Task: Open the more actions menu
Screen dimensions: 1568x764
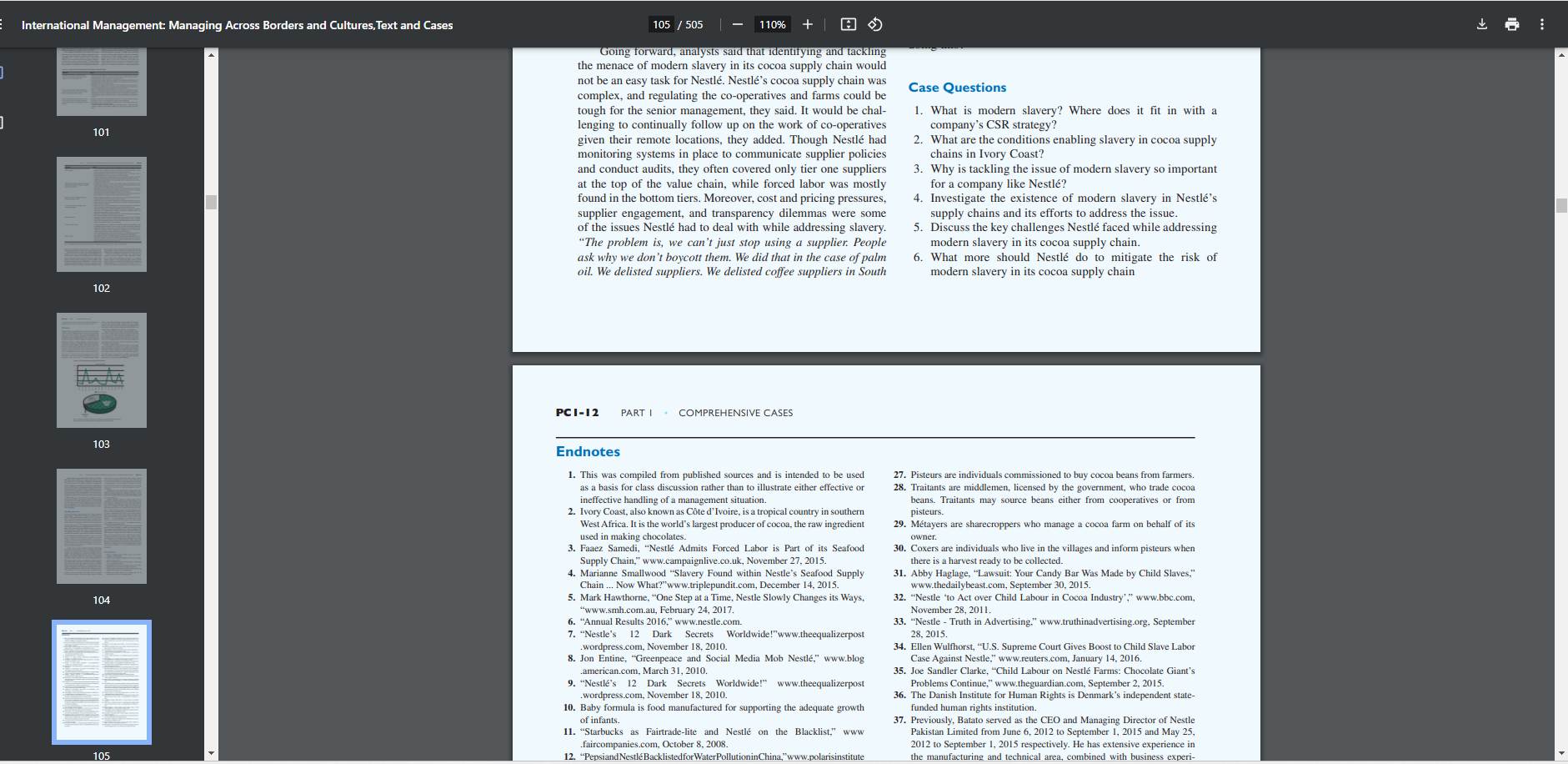Action: point(1542,24)
